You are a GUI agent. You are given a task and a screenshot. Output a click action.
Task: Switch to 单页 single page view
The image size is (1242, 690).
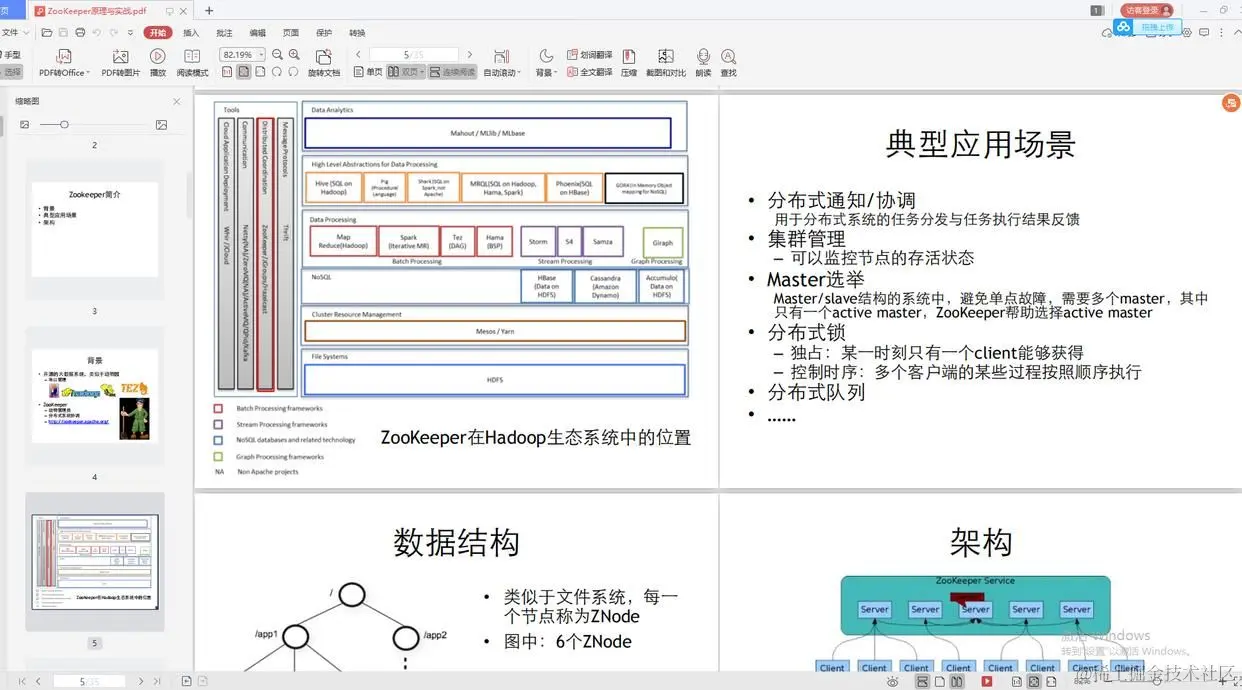[368, 72]
